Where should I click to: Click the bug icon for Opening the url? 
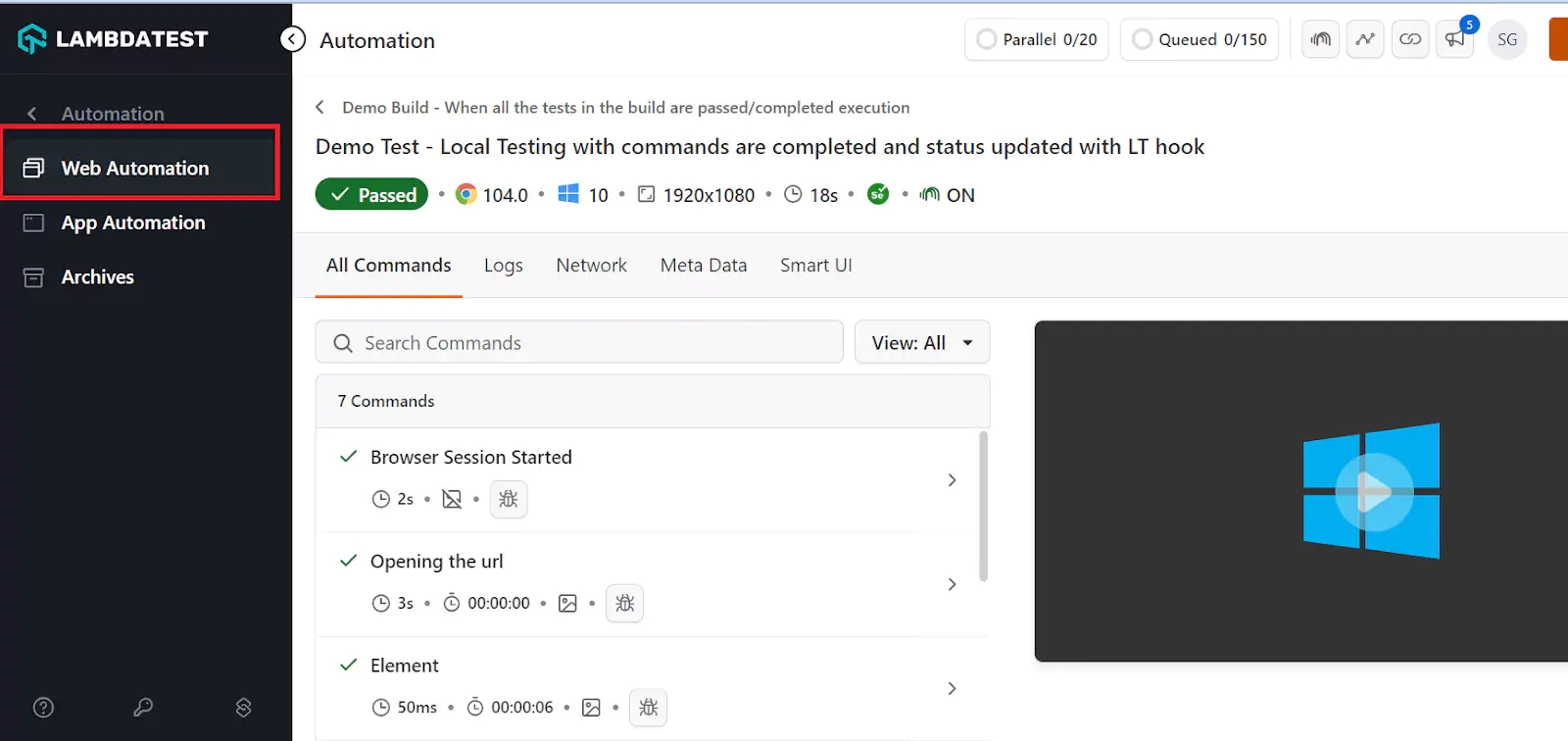click(624, 603)
